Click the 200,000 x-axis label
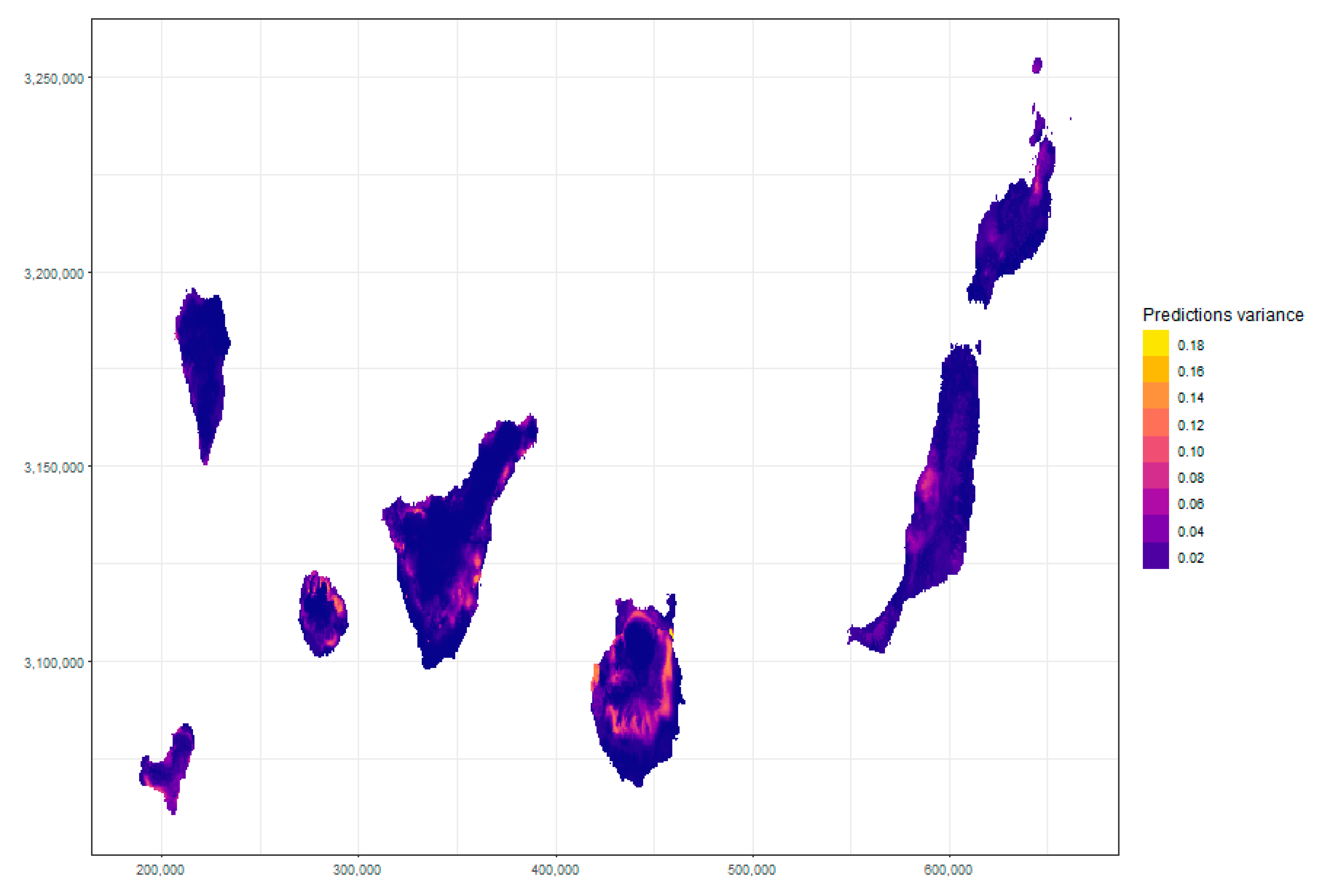1330x896 pixels. tap(161, 870)
